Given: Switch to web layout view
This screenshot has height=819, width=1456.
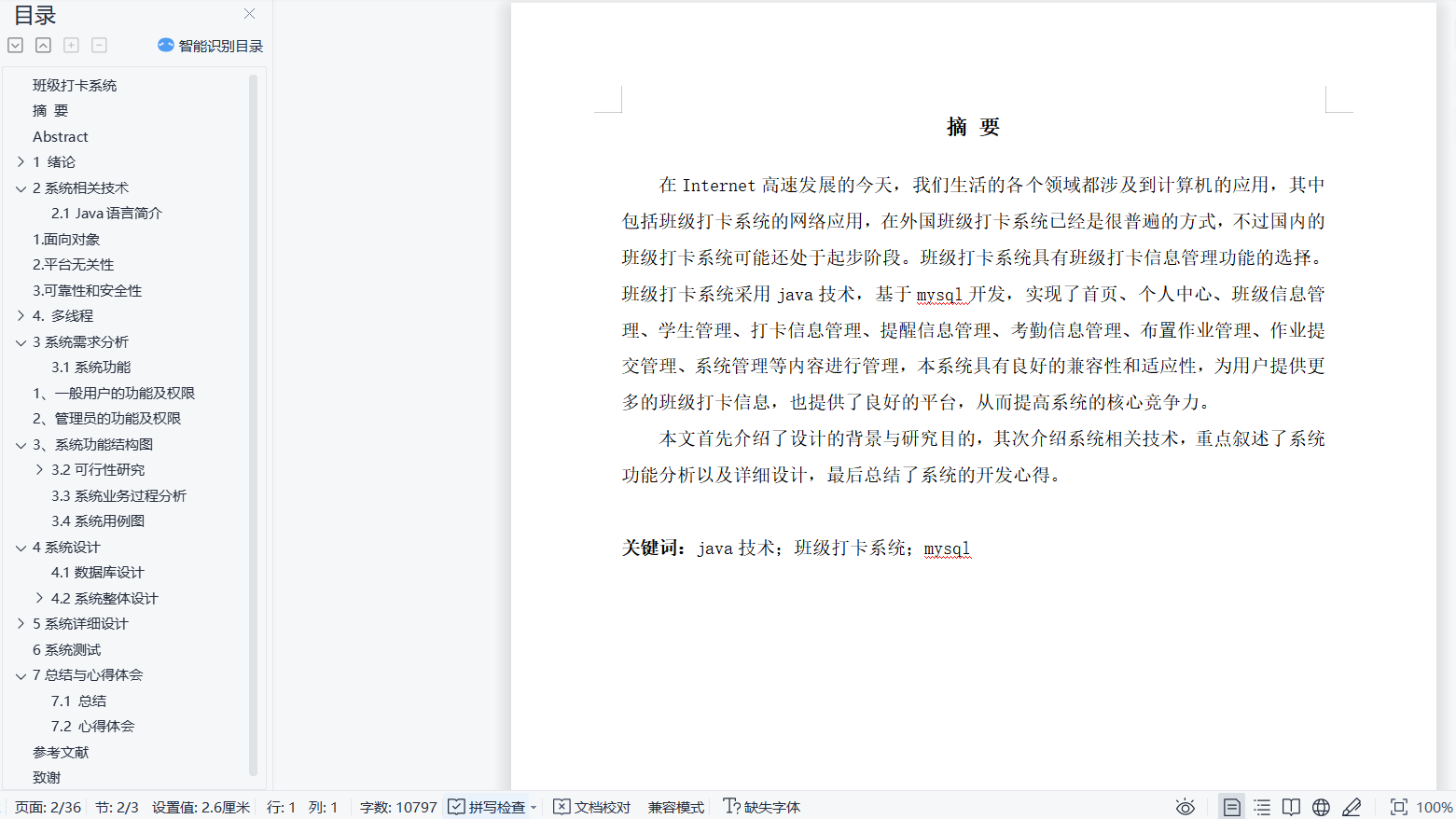Looking at the screenshot, I should point(1321,807).
